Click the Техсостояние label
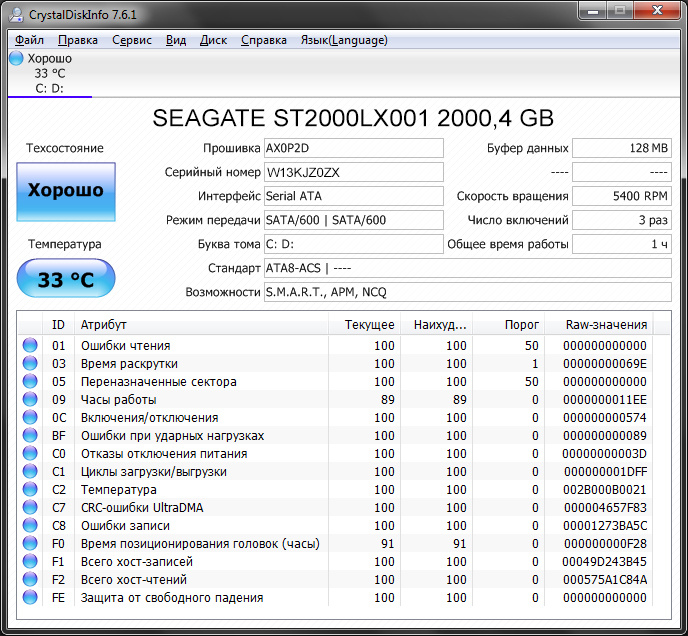The image size is (688, 636). click(64, 148)
